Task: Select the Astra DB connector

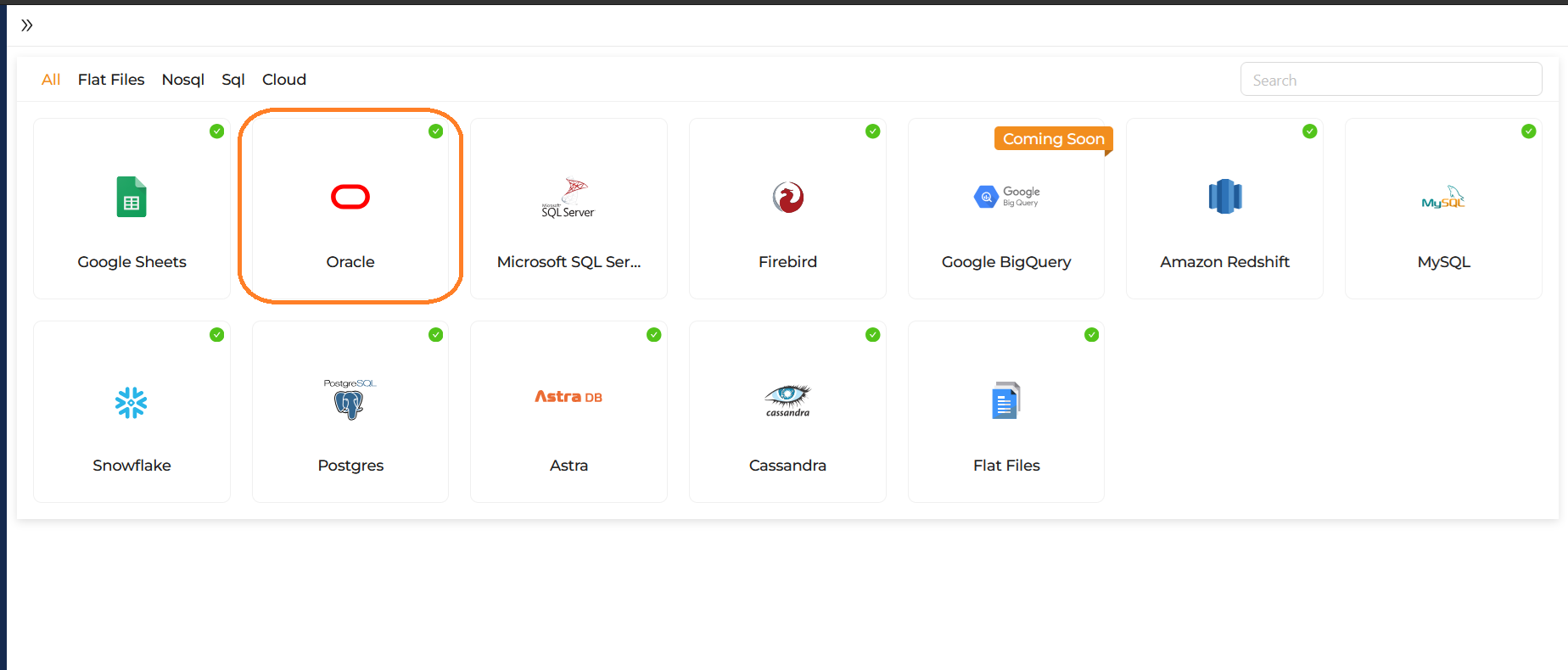Action: (568, 400)
